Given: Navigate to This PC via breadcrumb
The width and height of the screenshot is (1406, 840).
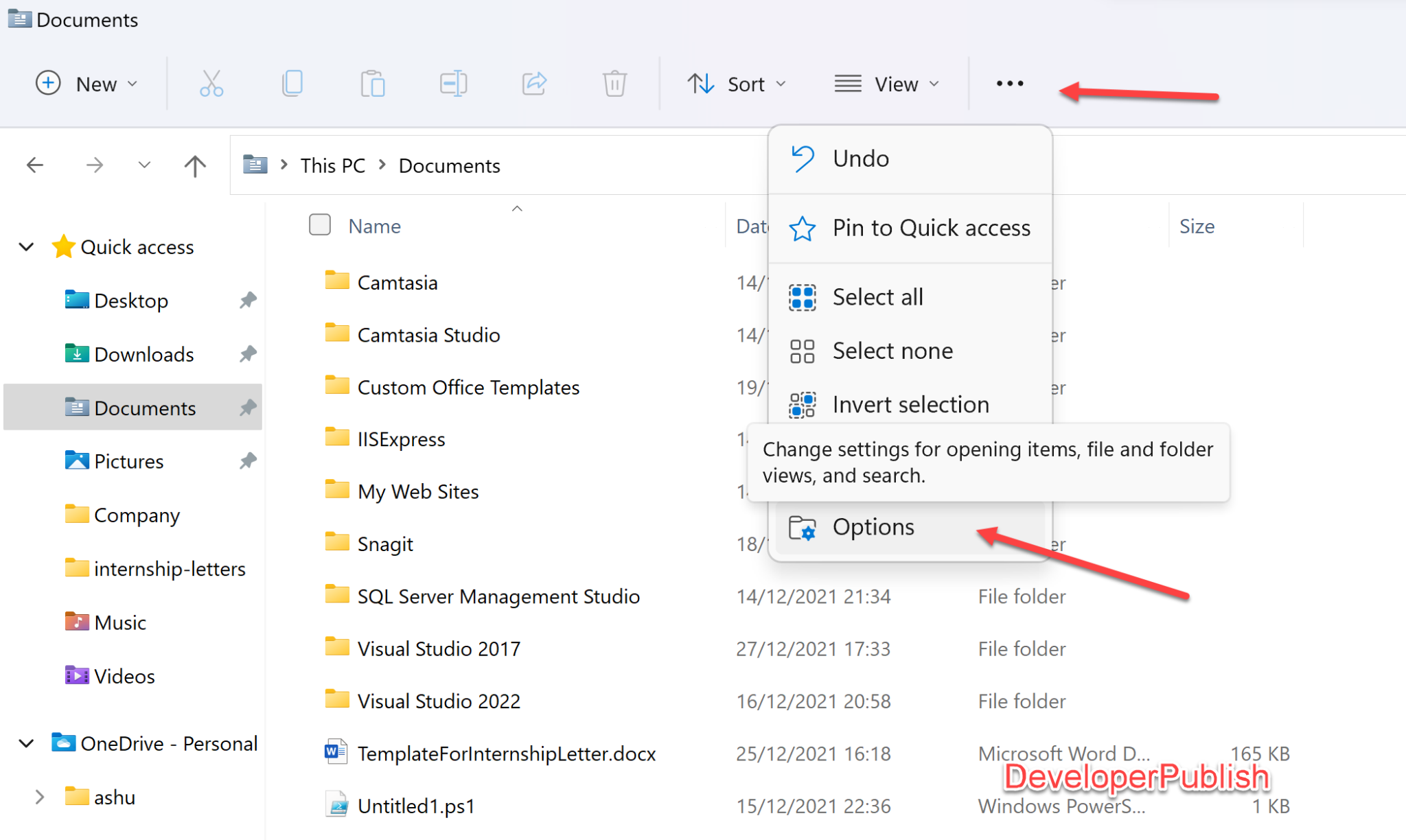Looking at the screenshot, I should [332, 165].
